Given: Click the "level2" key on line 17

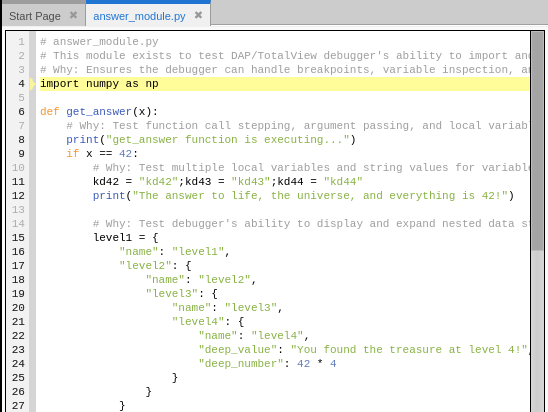Looking at the screenshot, I should click(145, 266).
